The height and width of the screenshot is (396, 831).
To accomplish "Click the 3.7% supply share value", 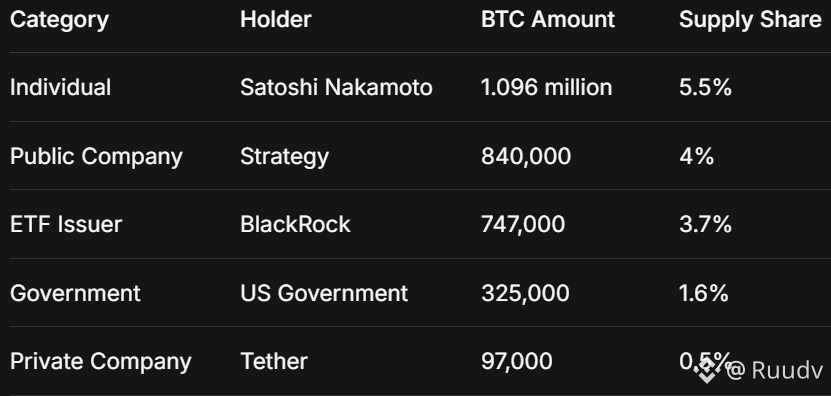I will click(x=705, y=224).
